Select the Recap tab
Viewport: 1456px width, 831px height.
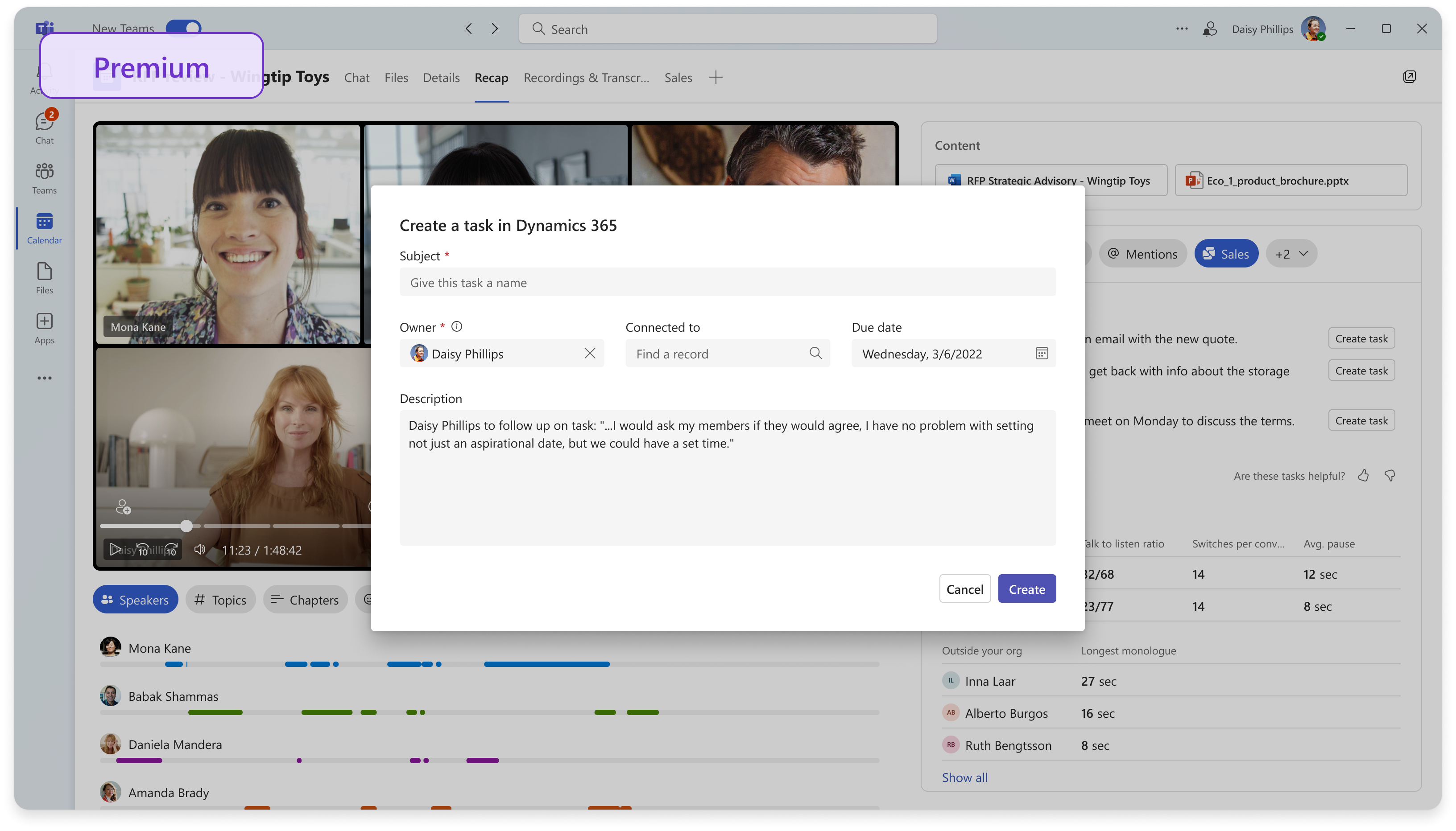point(491,77)
